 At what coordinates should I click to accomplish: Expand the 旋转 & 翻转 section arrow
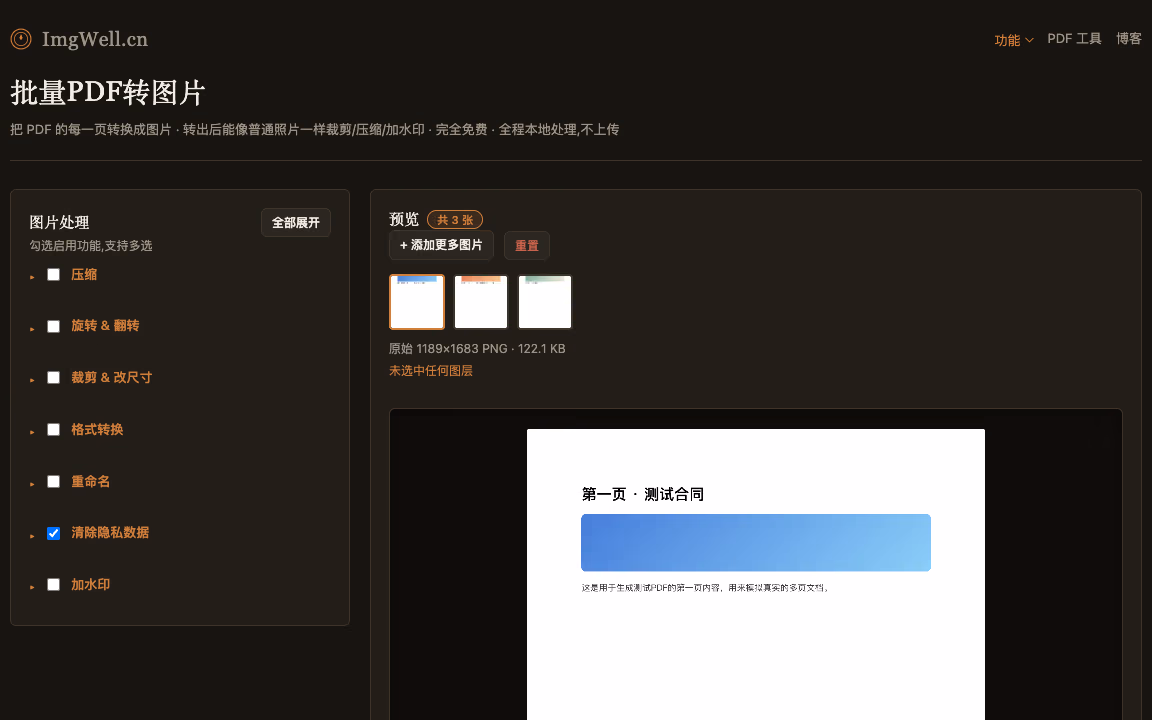pyautogui.click(x=32, y=328)
